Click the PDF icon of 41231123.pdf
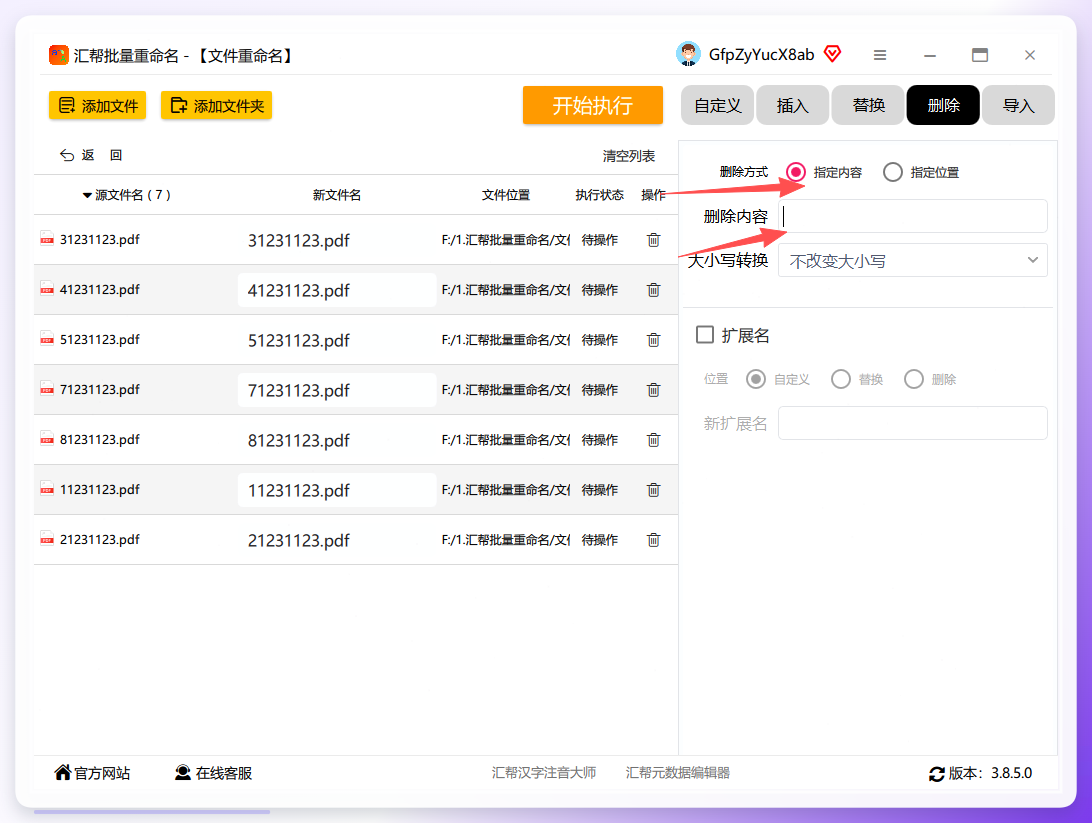 pos(47,289)
